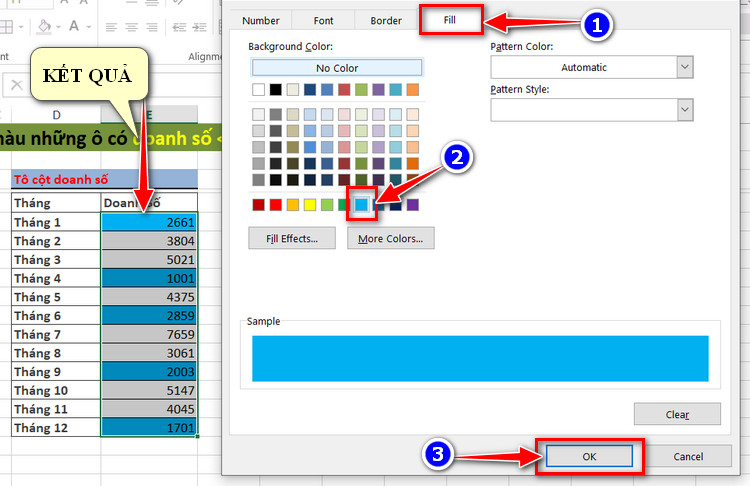Center text using ribbon alignment icon

[x=132, y=27]
